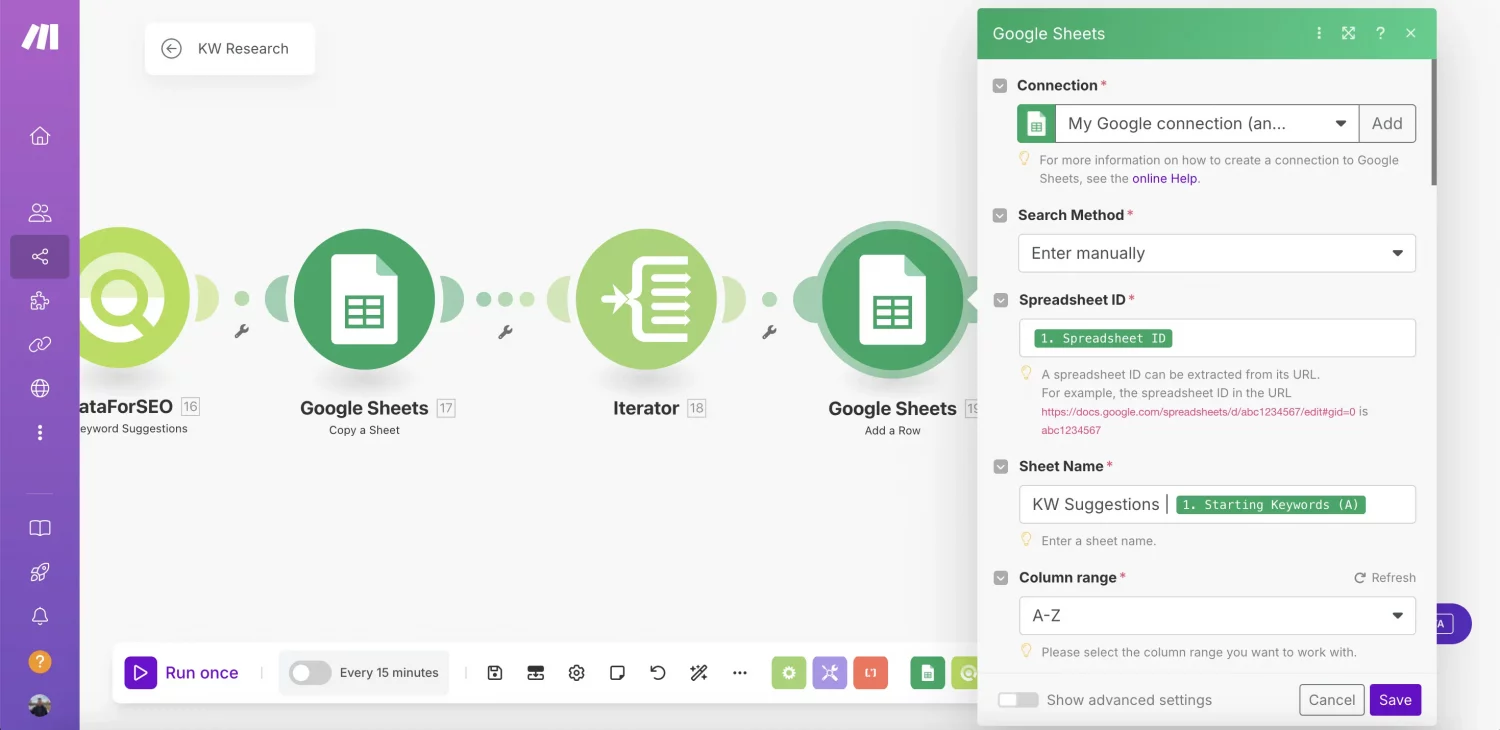
Task: Expand Google Sheets panel to fullscreen
Action: 1348,33
